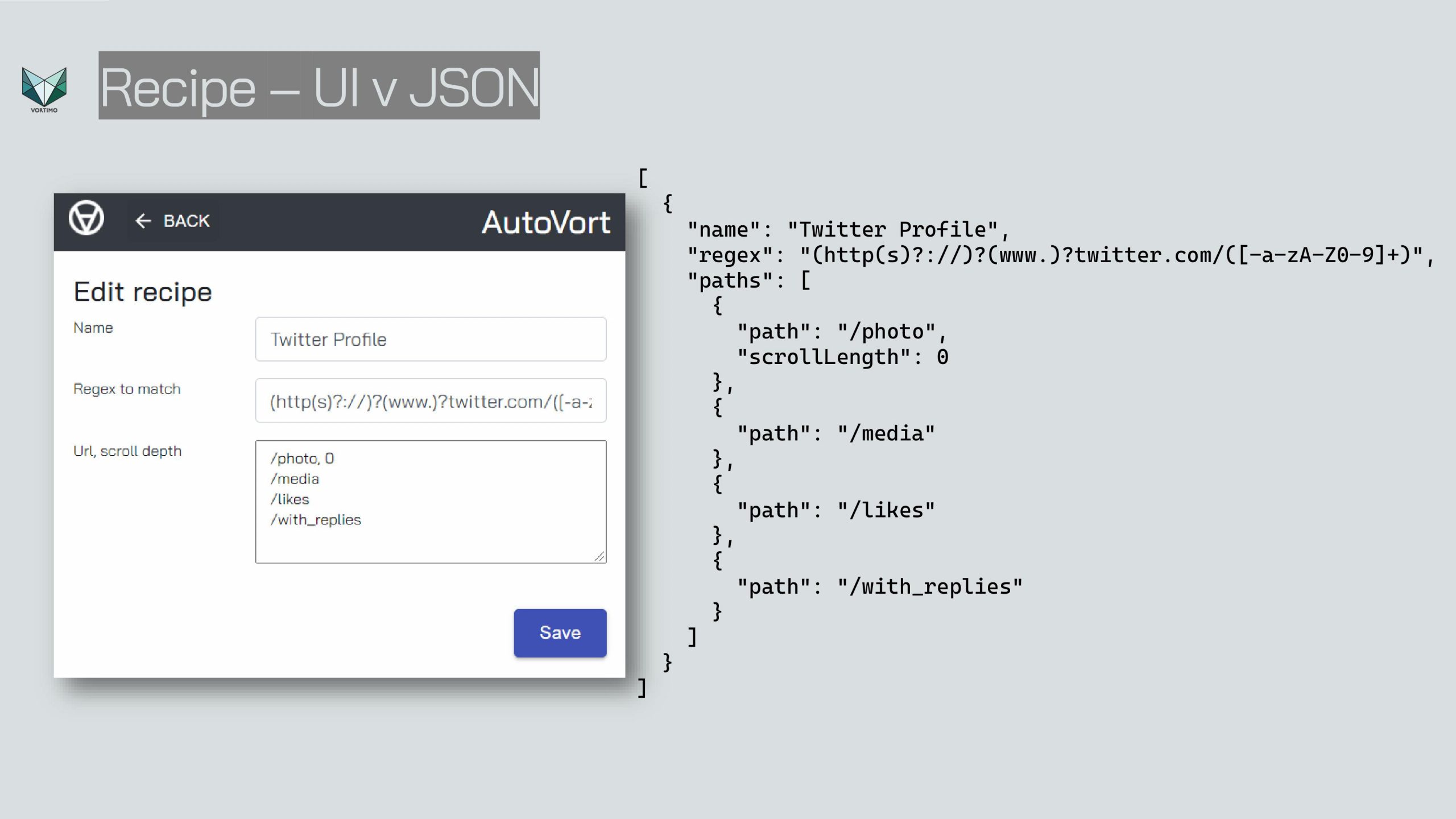Select the Edit recipe heading
Image resolution: width=1456 pixels, height=819 pixels.
[143, 292]
